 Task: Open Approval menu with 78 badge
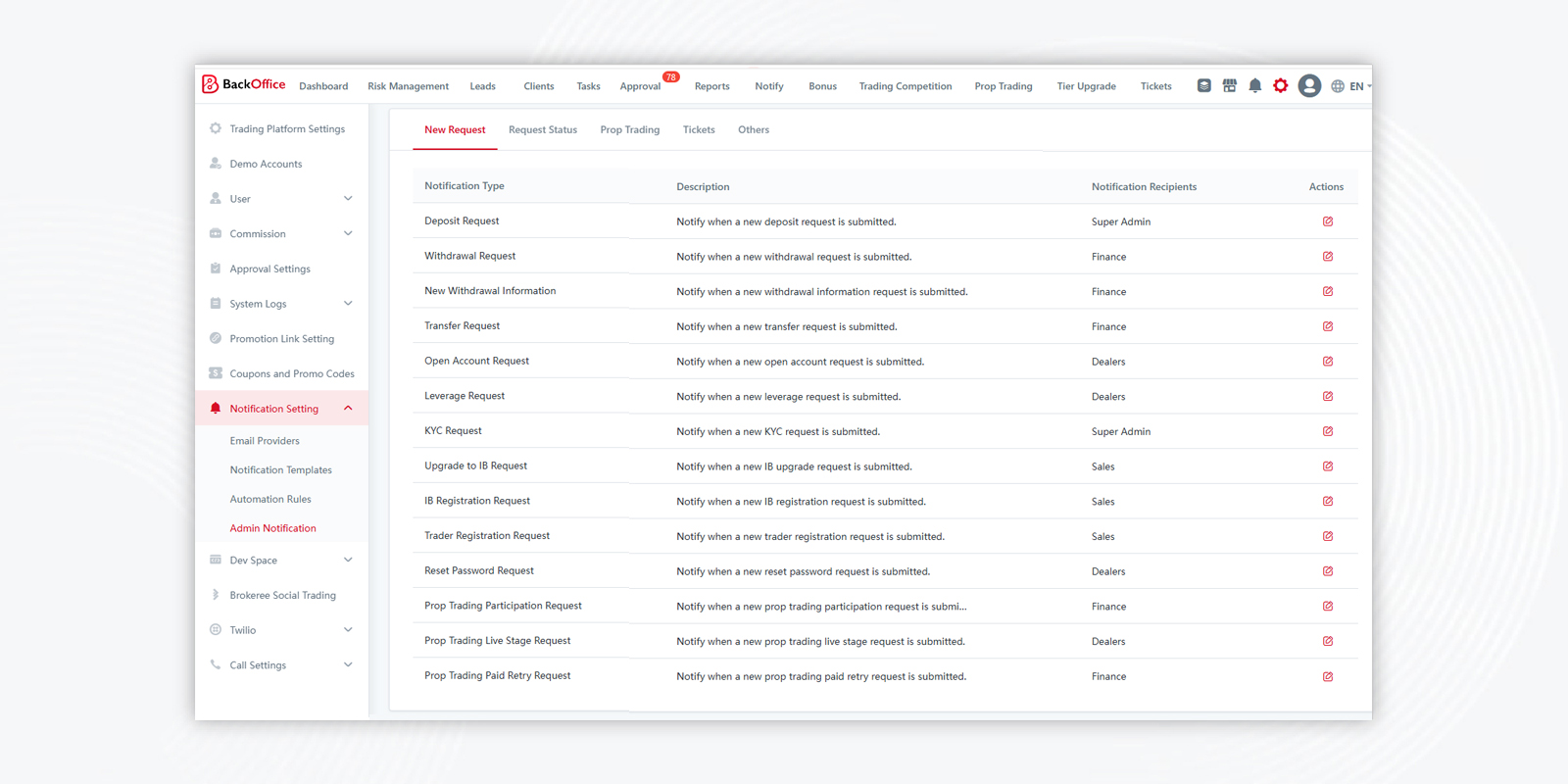[x=643, y=85]
